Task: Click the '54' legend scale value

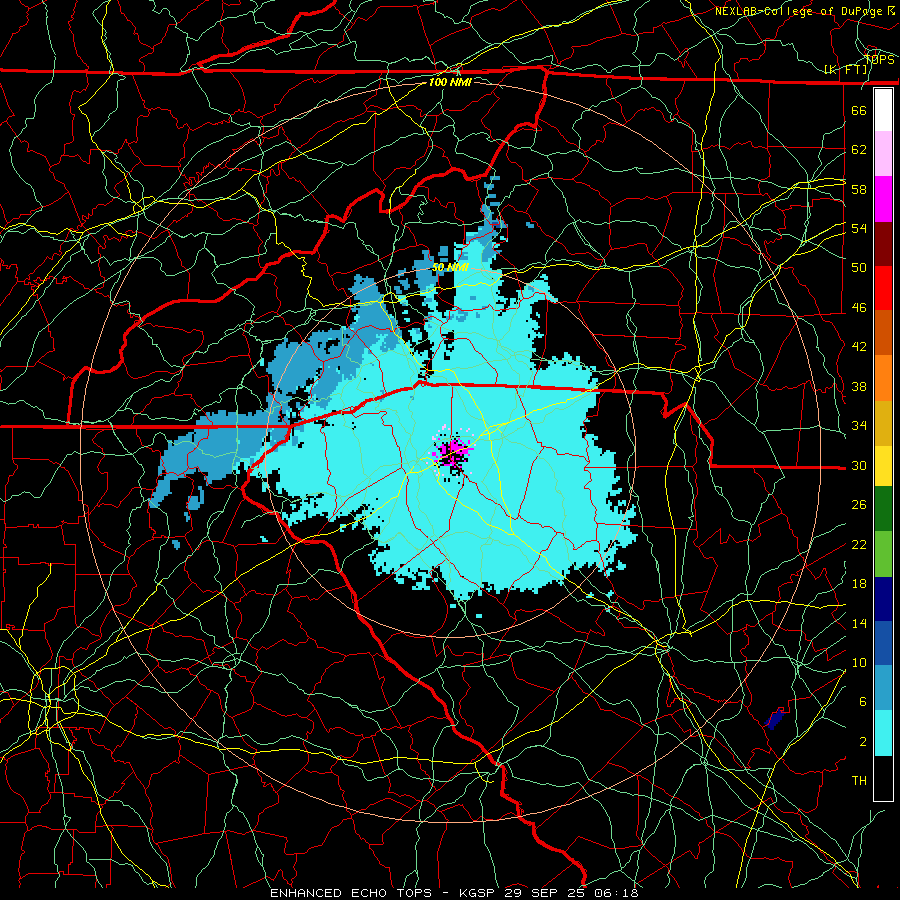Action: pos(859,228)
